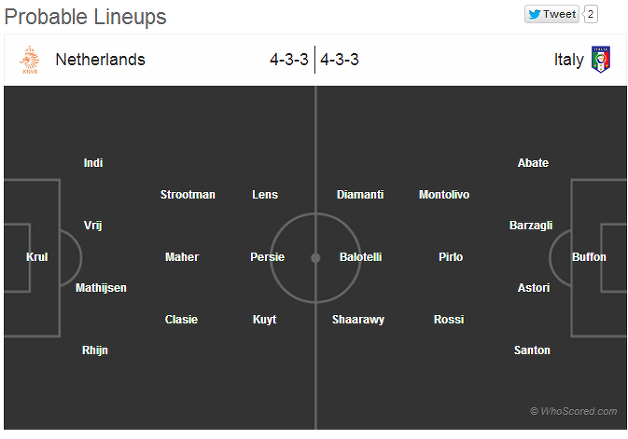Click defender Barzagli in the lineup
Screen dimensions: 628x439
click(x=531, y=226)
